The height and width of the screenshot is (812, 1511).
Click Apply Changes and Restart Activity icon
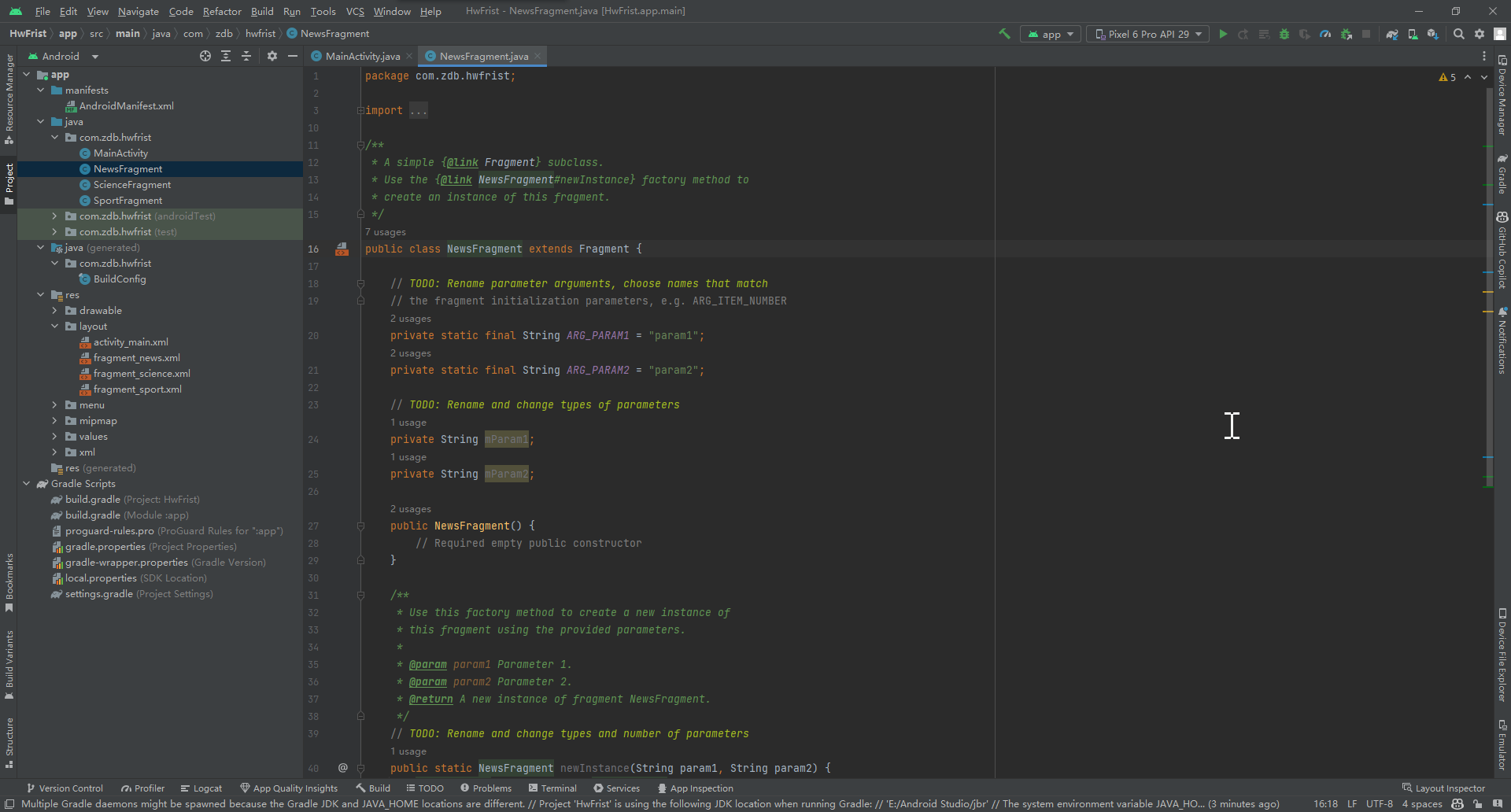coord(1243,34)
